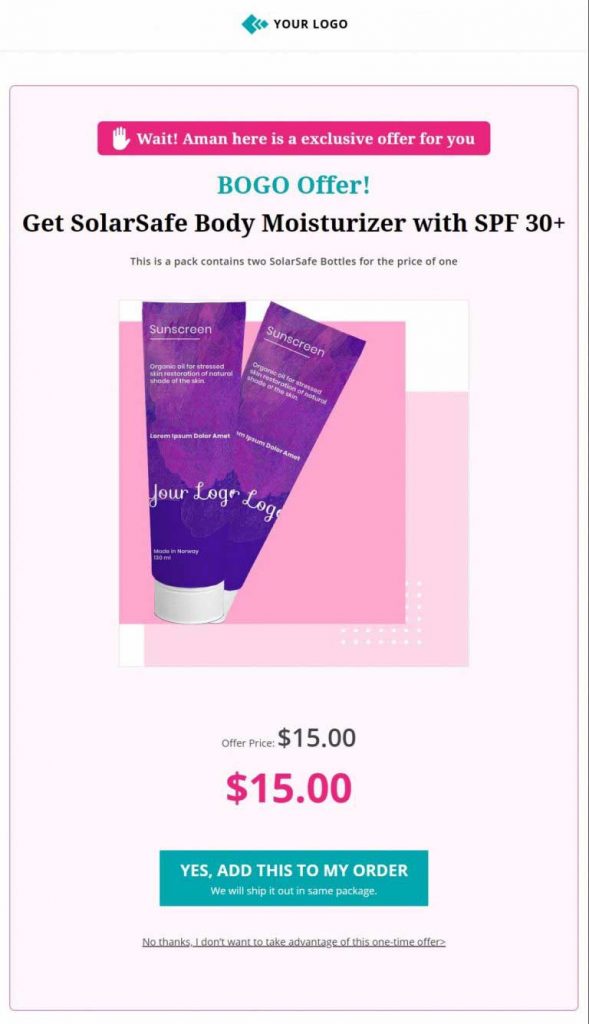Viewport: 589px width, 1024px height.
Task: Click "We will ship it out" button subtext
Action: tap(294, 891)
